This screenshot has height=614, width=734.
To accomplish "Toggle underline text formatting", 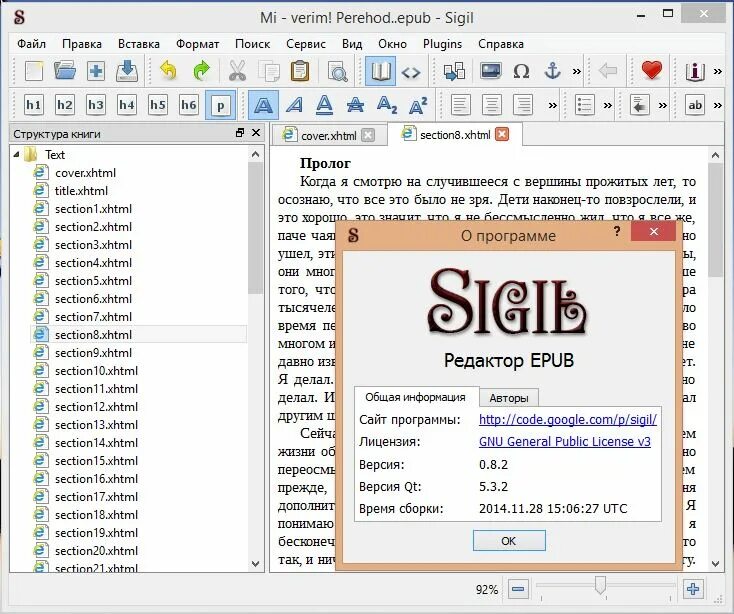I will pos(324,105).
